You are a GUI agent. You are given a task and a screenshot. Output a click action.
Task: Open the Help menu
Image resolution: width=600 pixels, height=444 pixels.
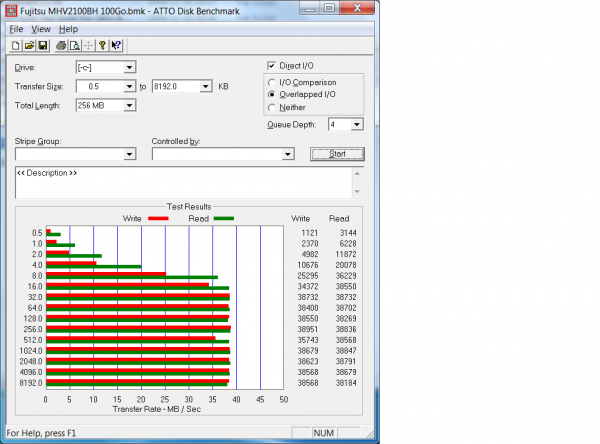coord(68,29)
